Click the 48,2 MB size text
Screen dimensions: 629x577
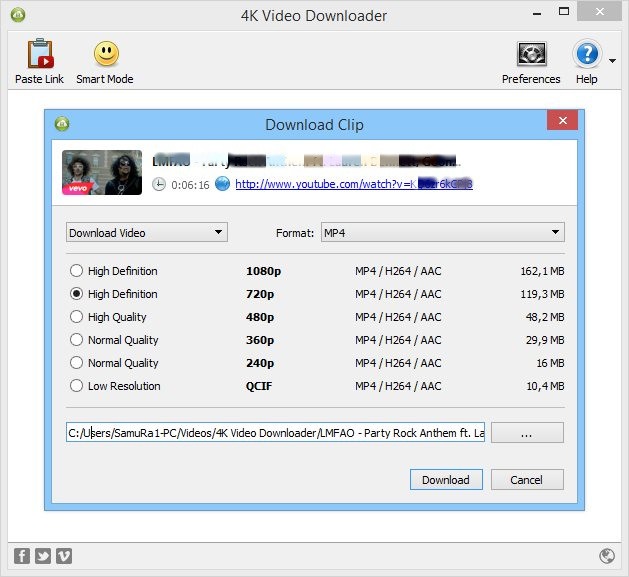(x=545, y=317)
